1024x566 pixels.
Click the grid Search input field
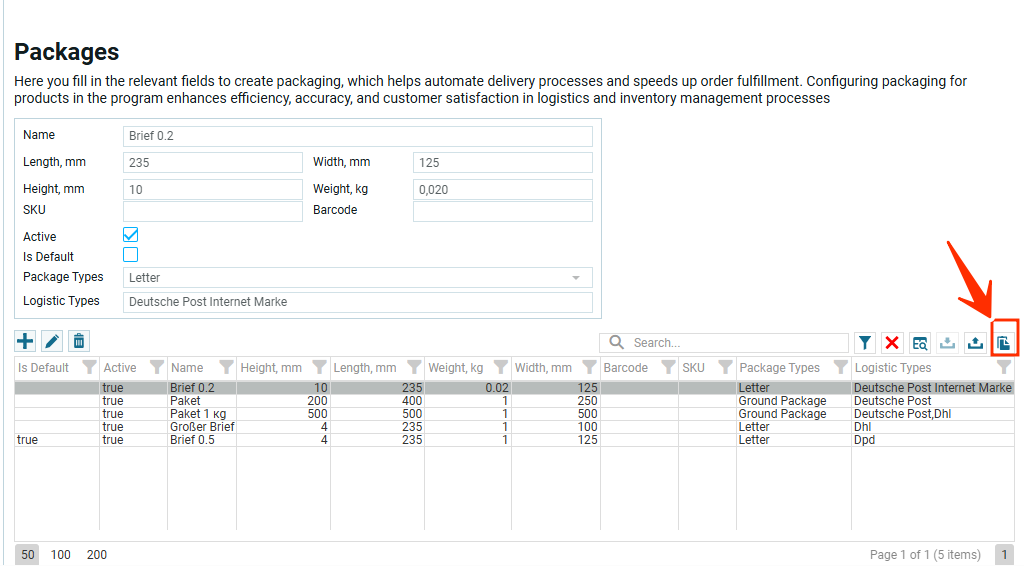point(724,343)
